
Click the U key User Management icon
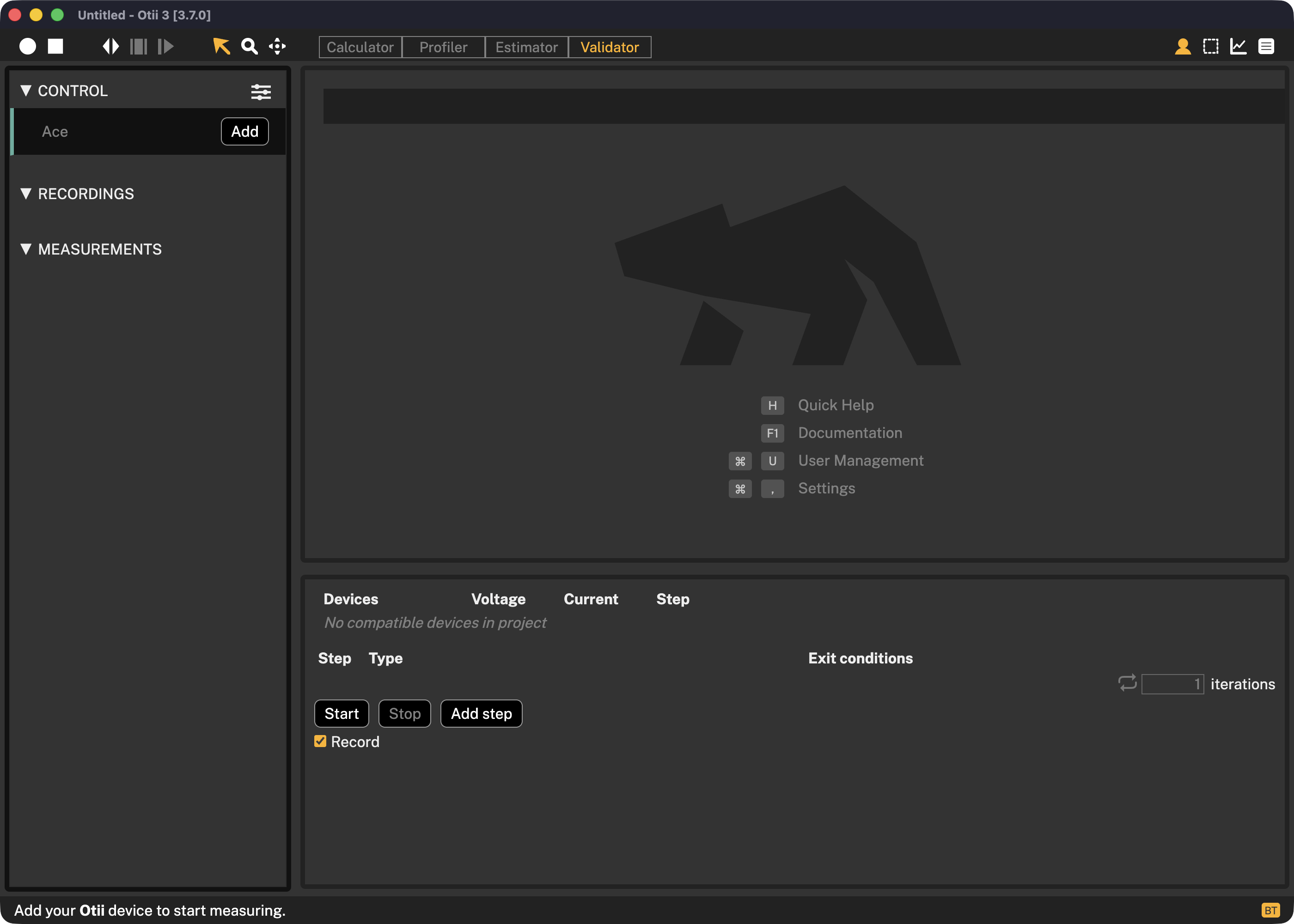[x=772, y=461]
